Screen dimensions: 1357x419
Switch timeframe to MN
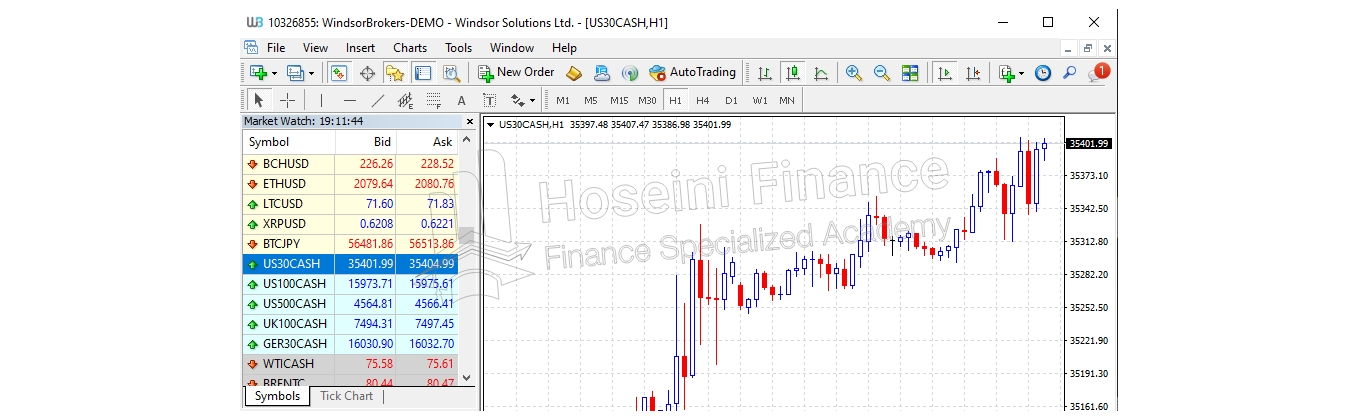tap(787, 100)
